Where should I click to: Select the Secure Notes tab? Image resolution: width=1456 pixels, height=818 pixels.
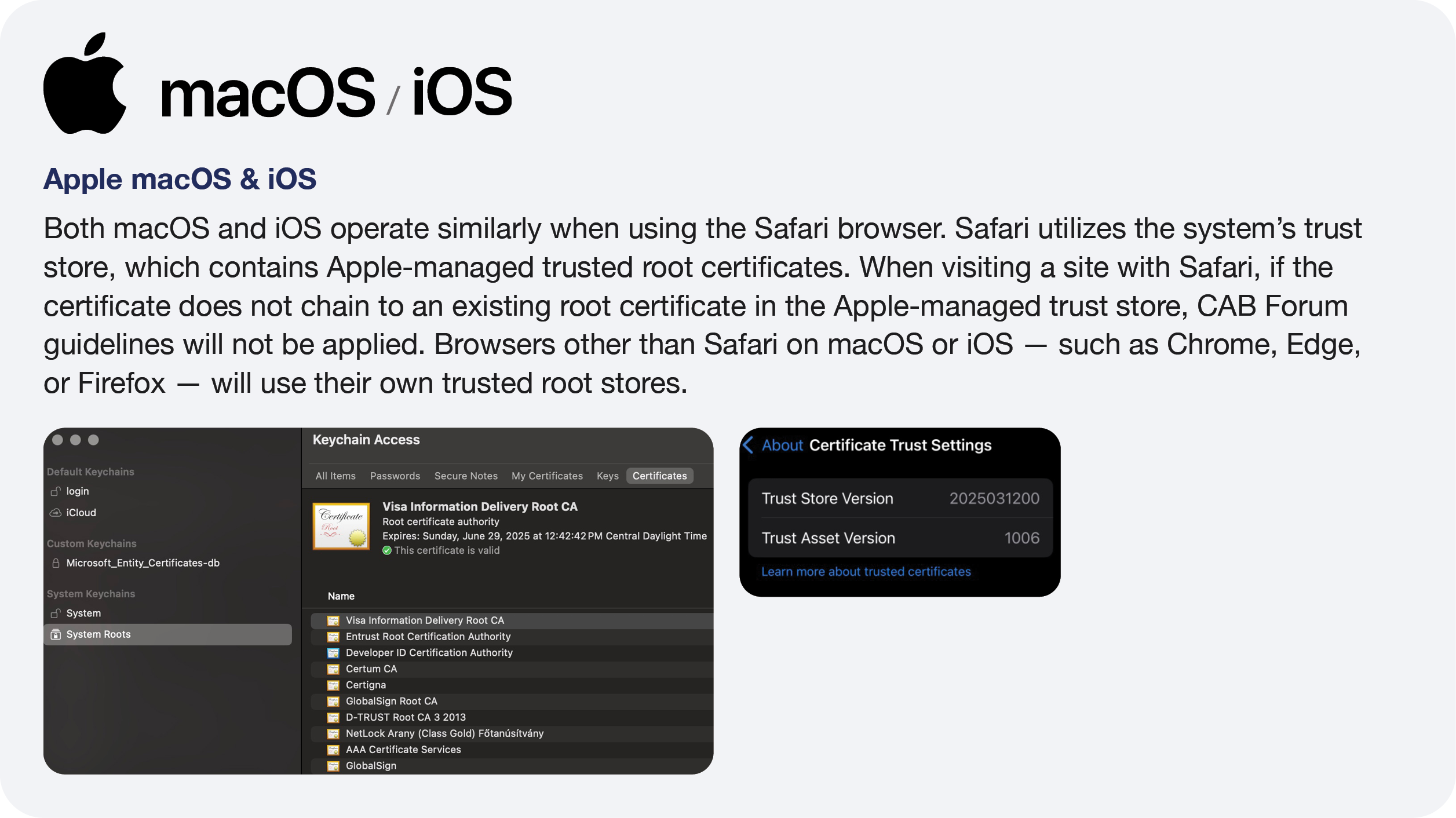(x=466, y=476)
